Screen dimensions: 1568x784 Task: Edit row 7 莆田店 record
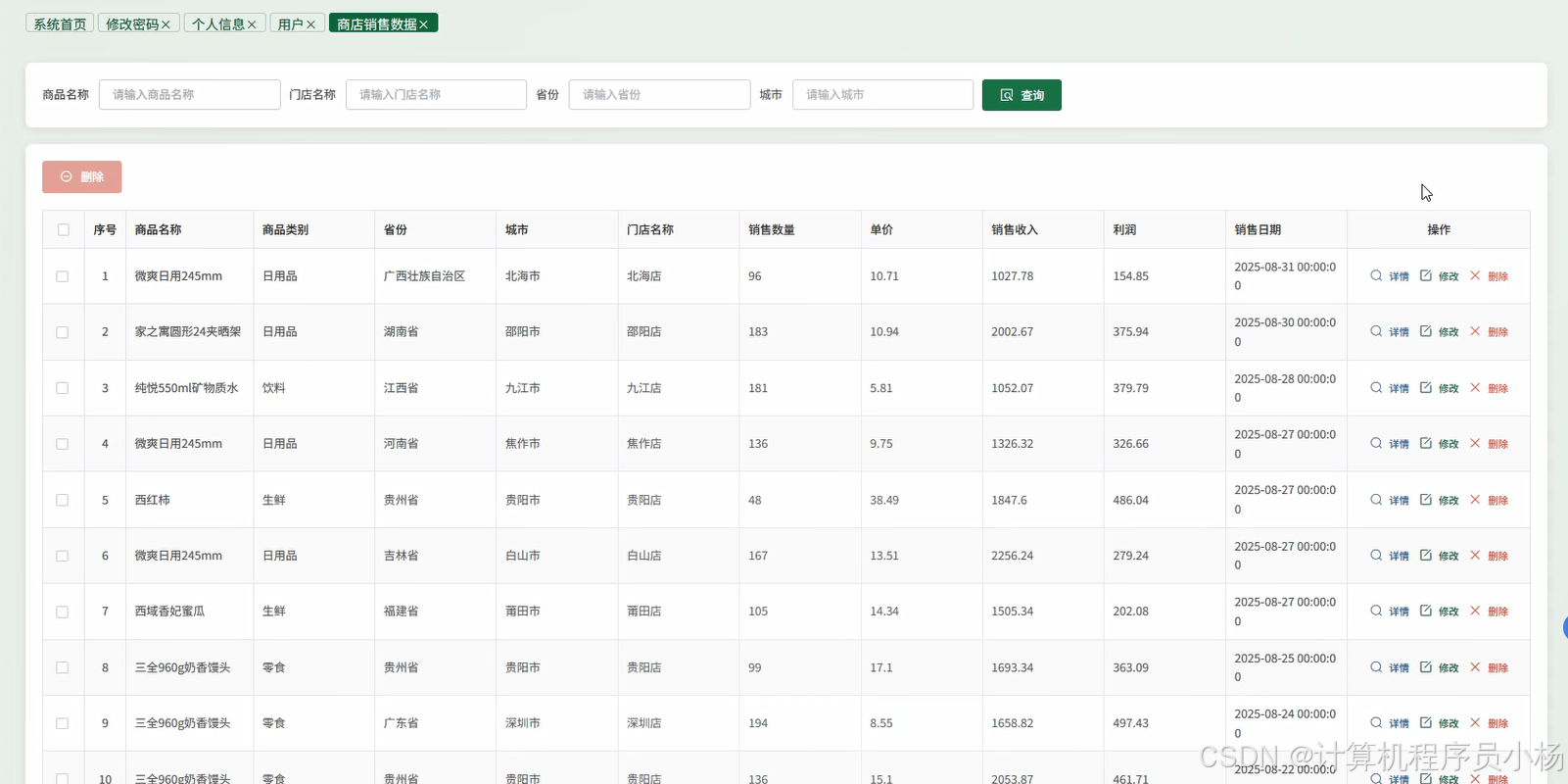pyautogui.click(x=1439, y=612)
